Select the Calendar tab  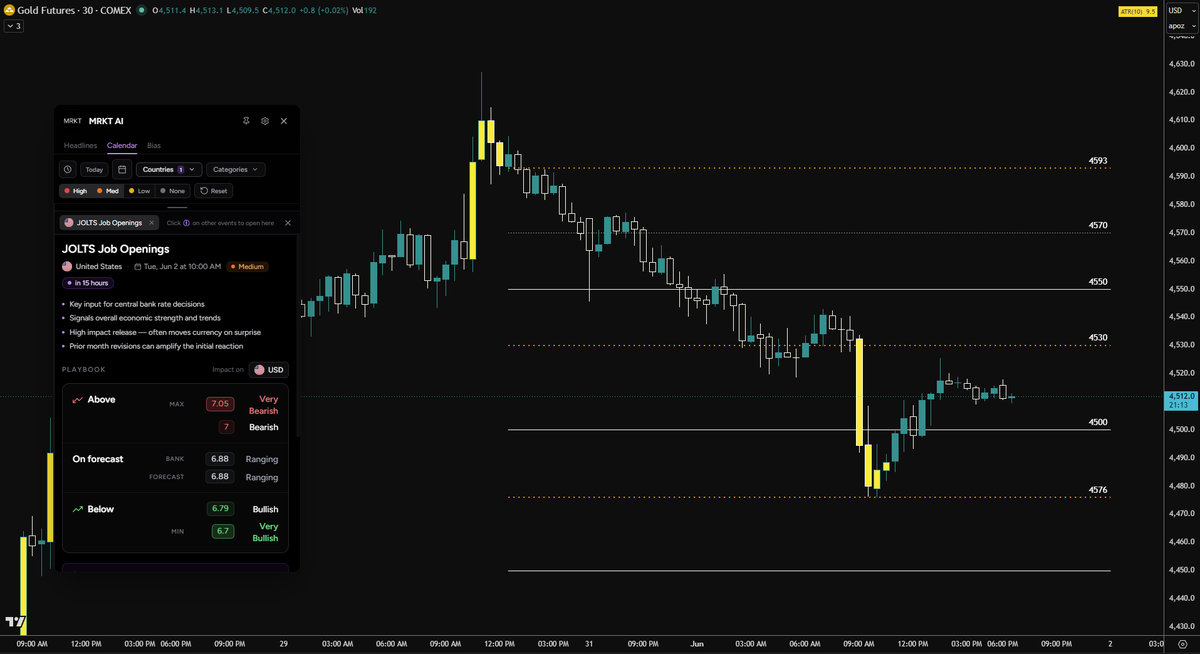[x=122, y=146]
